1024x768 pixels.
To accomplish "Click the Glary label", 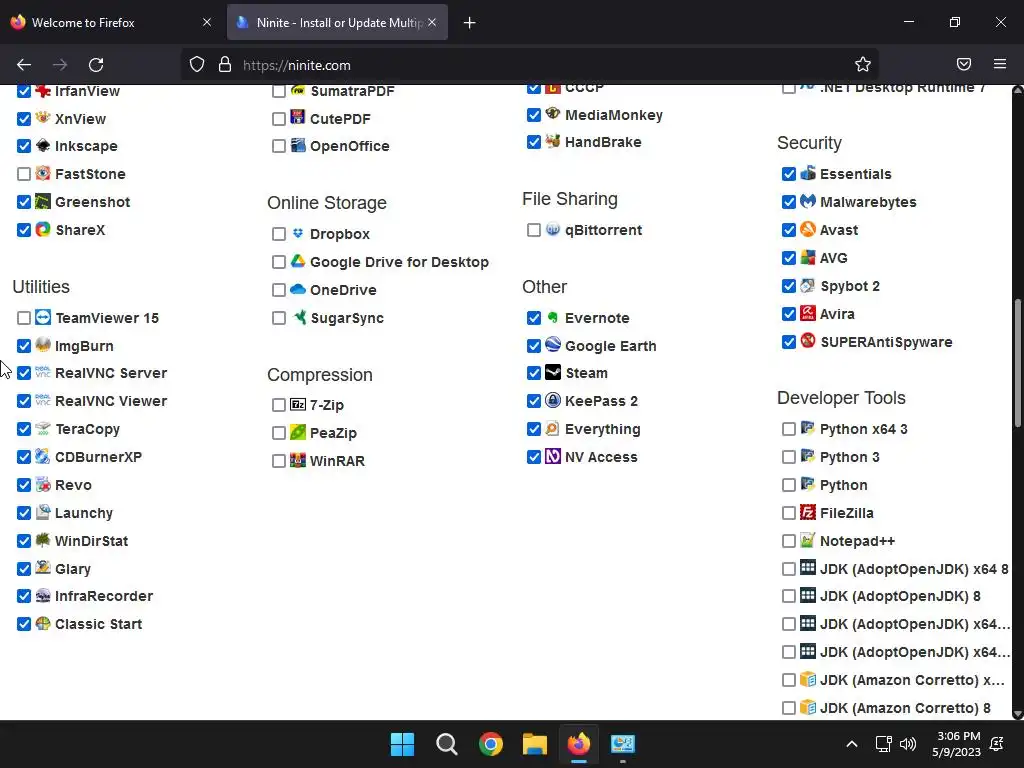I will [72, 569].
